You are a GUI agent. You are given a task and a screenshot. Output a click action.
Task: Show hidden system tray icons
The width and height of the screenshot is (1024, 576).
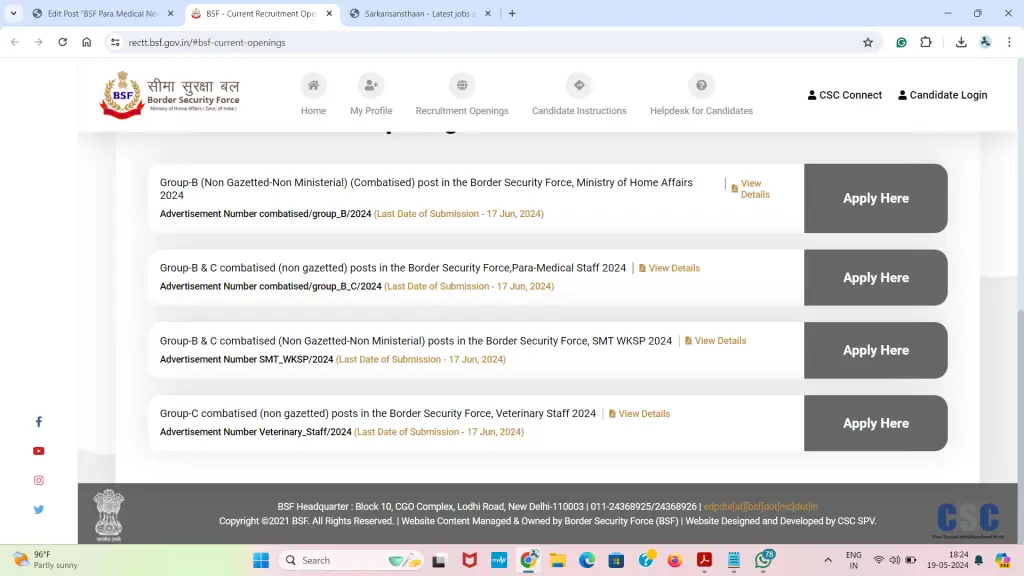click(x=828, y=560)
